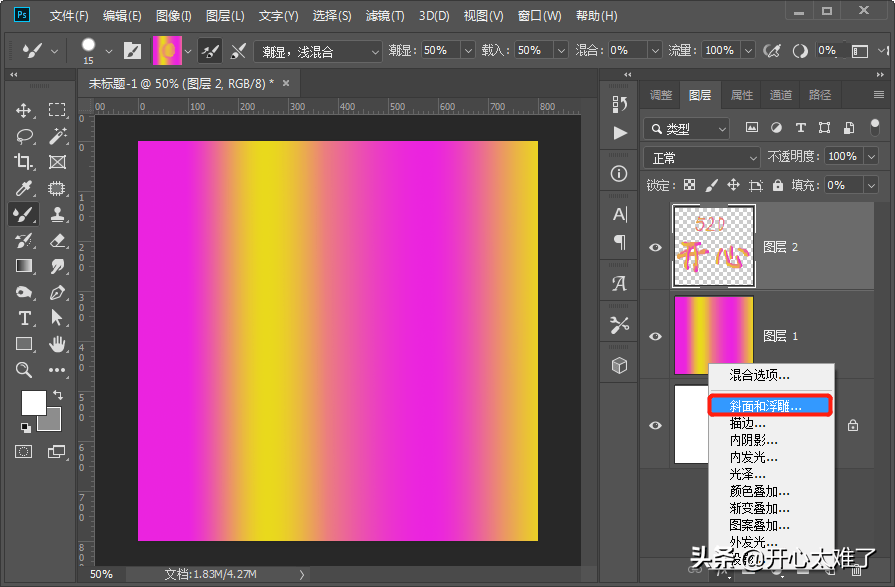Select the Eyedropper tool
Image resolution: width=895 pixels, height=587 pixels.
pos(24,188)
